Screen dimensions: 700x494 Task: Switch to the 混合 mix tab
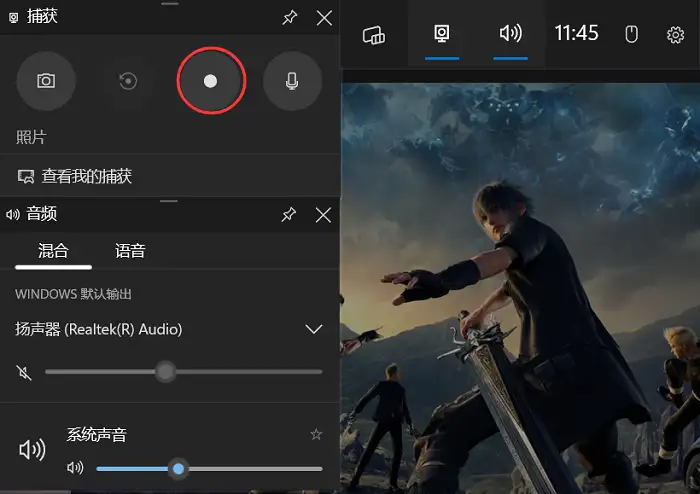coord(53,251)
